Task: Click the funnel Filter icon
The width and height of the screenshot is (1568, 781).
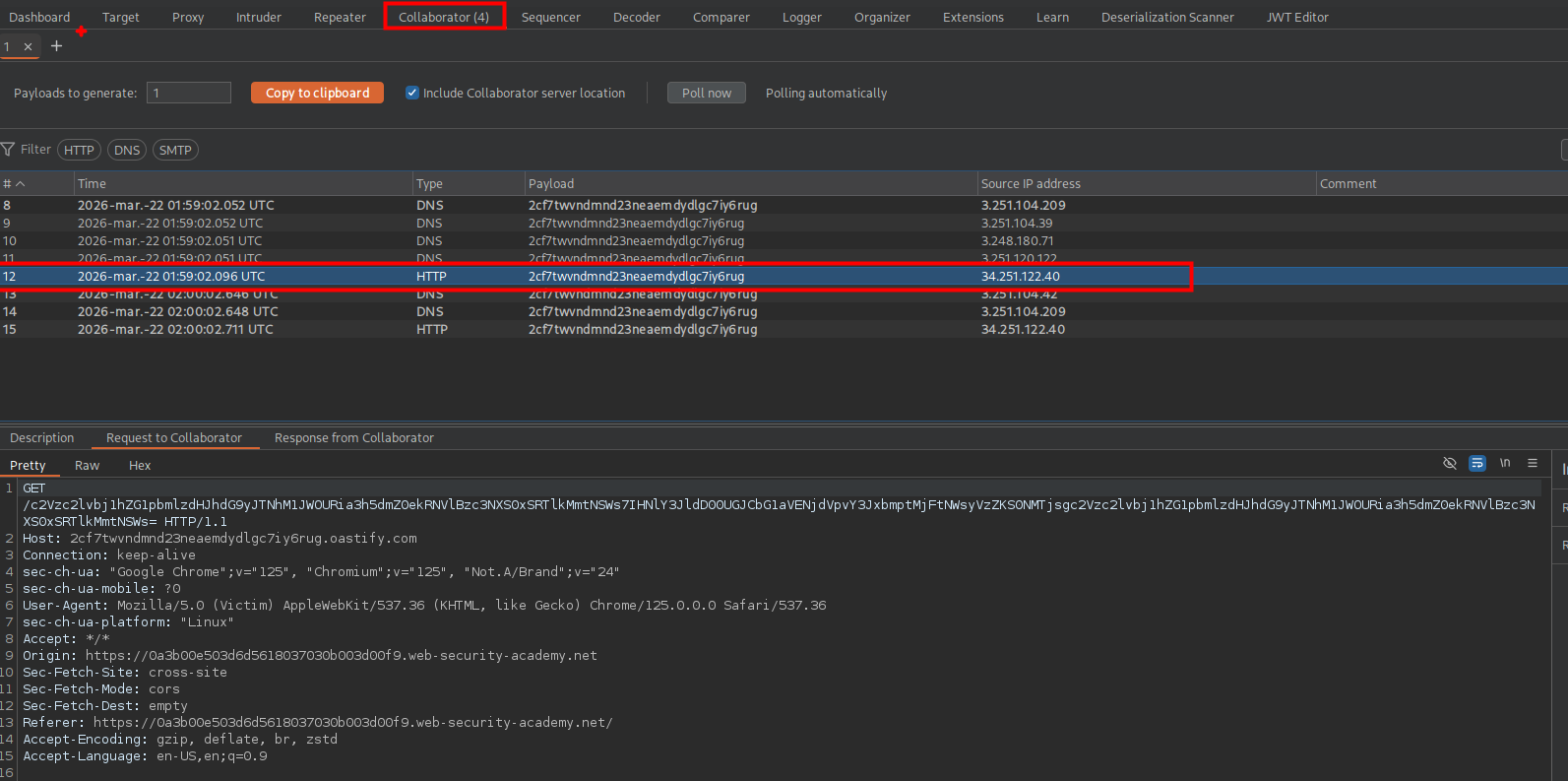Action: [9, 150]
